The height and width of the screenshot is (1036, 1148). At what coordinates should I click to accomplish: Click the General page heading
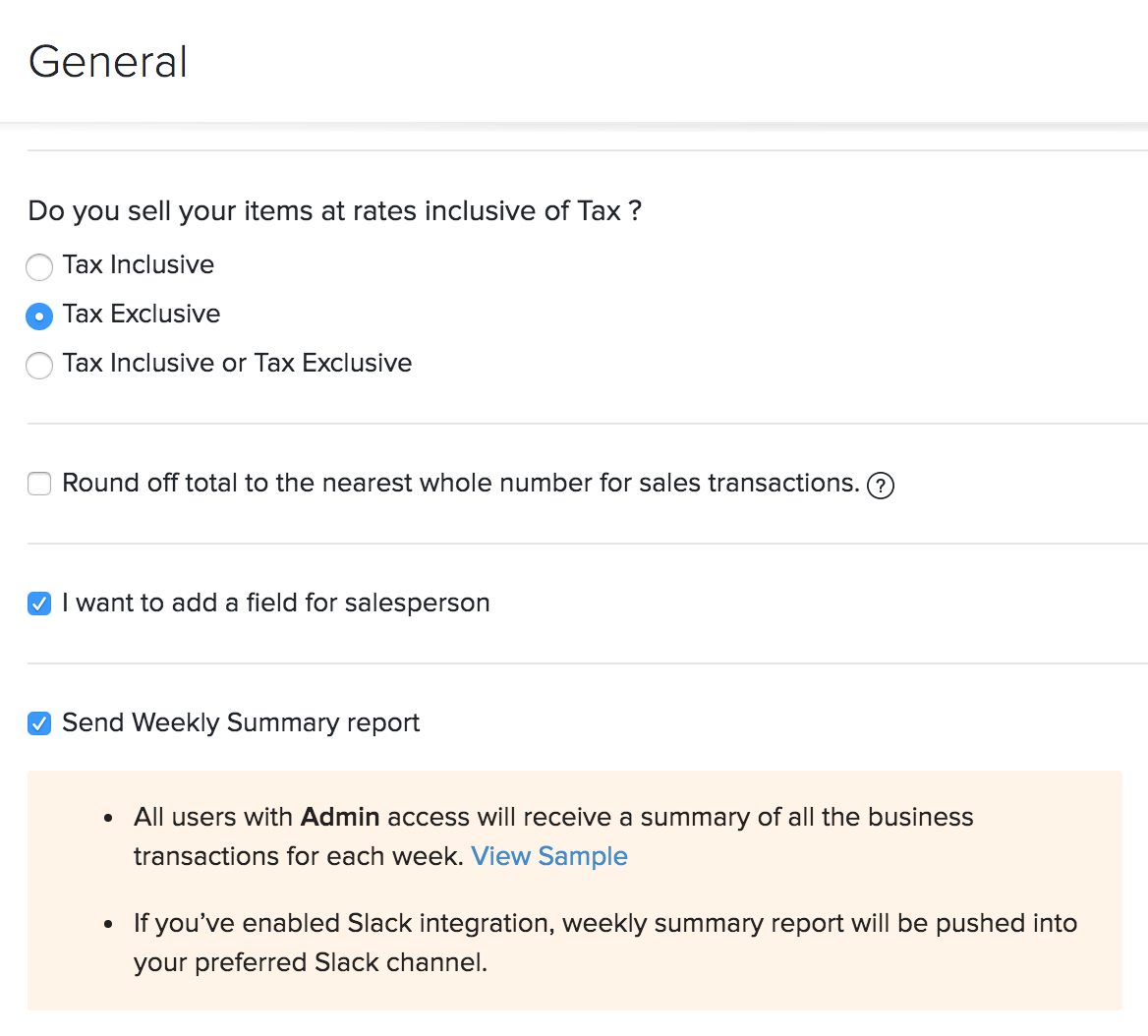tap(108, 62)
